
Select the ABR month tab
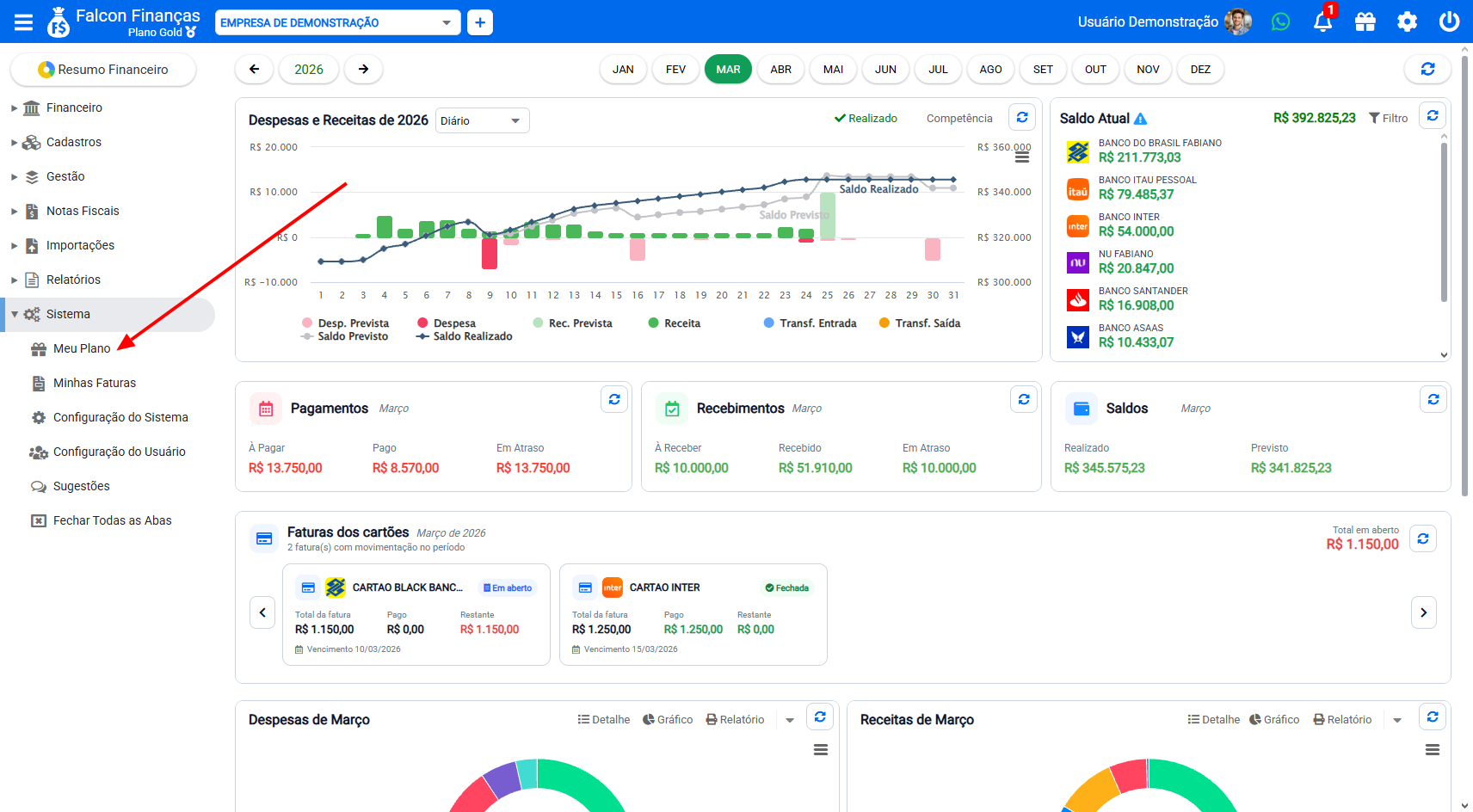tap(780, 70)
